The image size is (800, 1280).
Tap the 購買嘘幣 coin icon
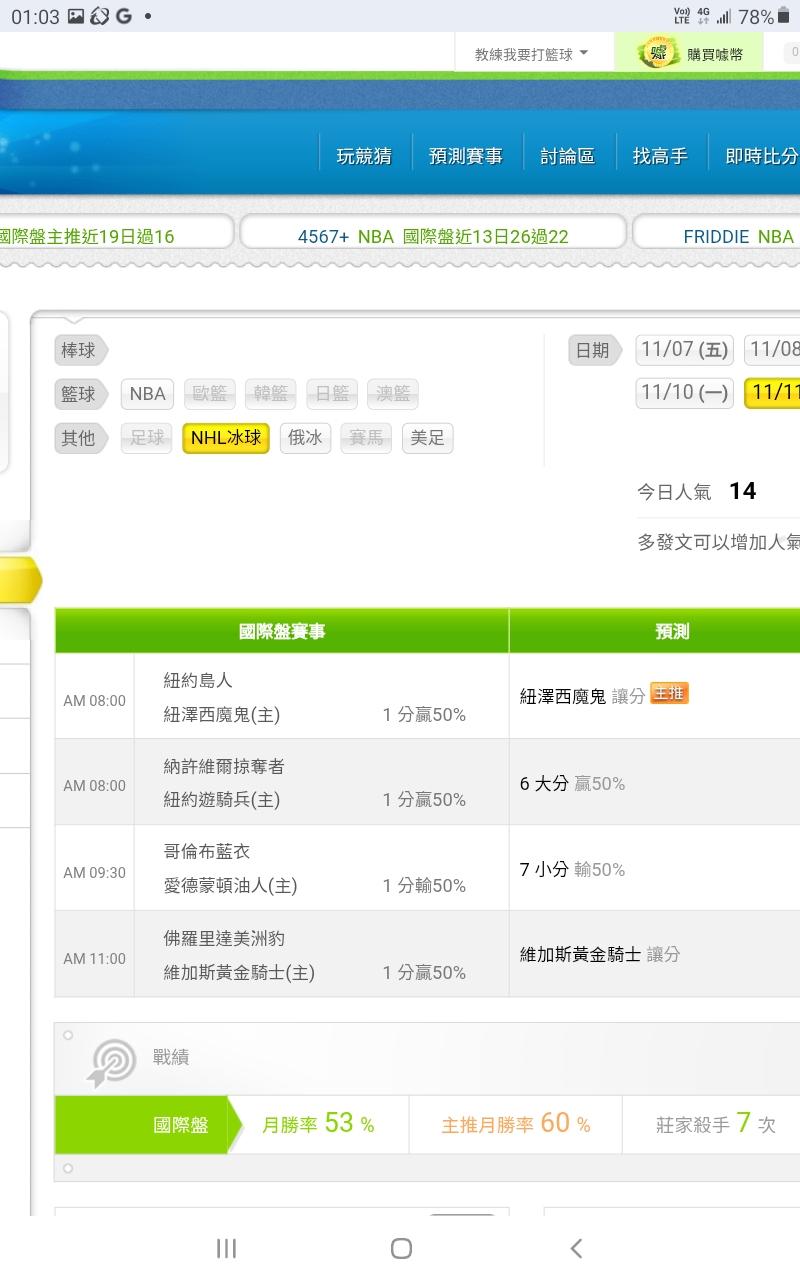pos(658,54)
